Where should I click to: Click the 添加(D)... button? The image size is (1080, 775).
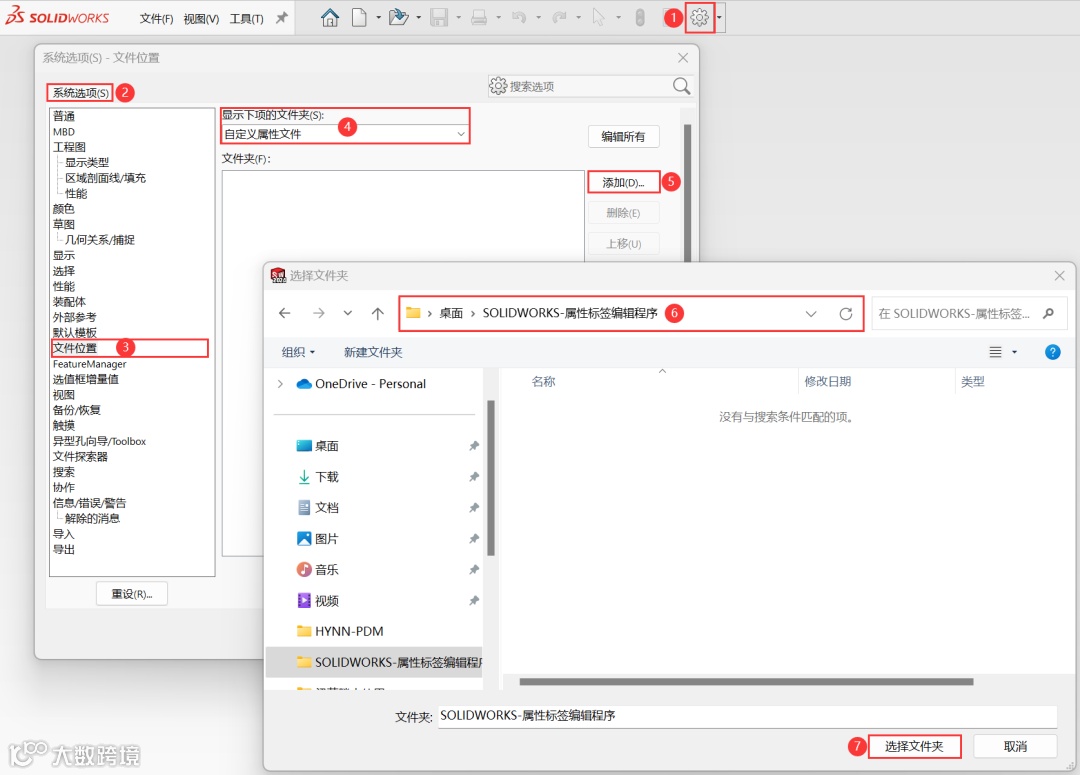623,183
